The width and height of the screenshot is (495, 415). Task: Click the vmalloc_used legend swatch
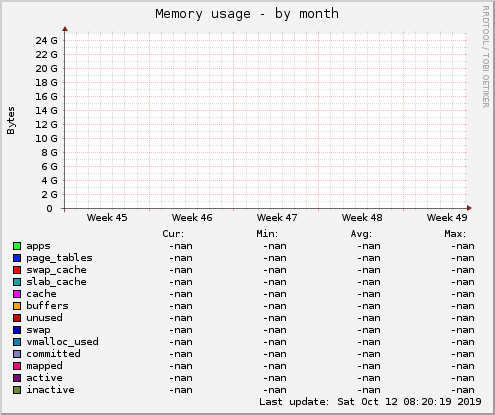[17, 342]
